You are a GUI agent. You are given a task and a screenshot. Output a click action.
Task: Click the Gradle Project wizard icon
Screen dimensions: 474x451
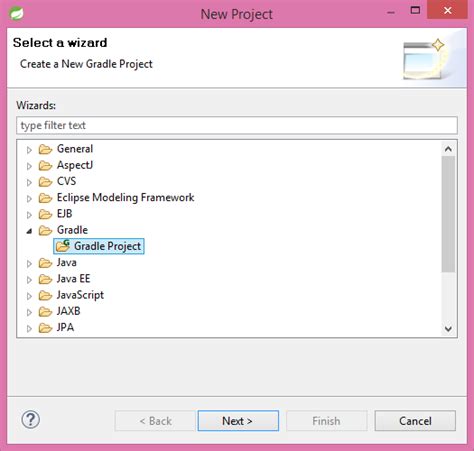coord(63,246)
